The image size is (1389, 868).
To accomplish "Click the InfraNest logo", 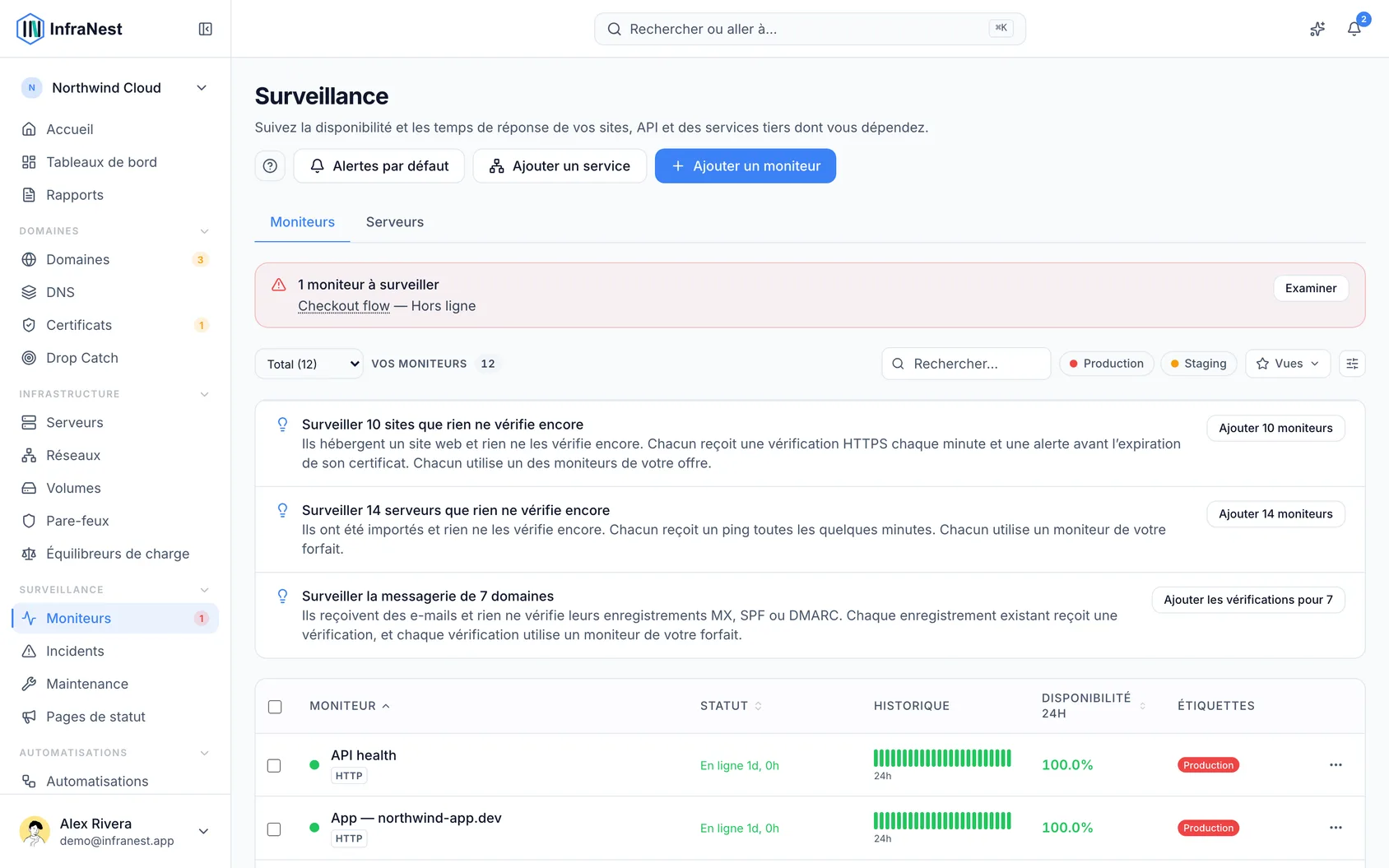I will click(x=69, y=29).
